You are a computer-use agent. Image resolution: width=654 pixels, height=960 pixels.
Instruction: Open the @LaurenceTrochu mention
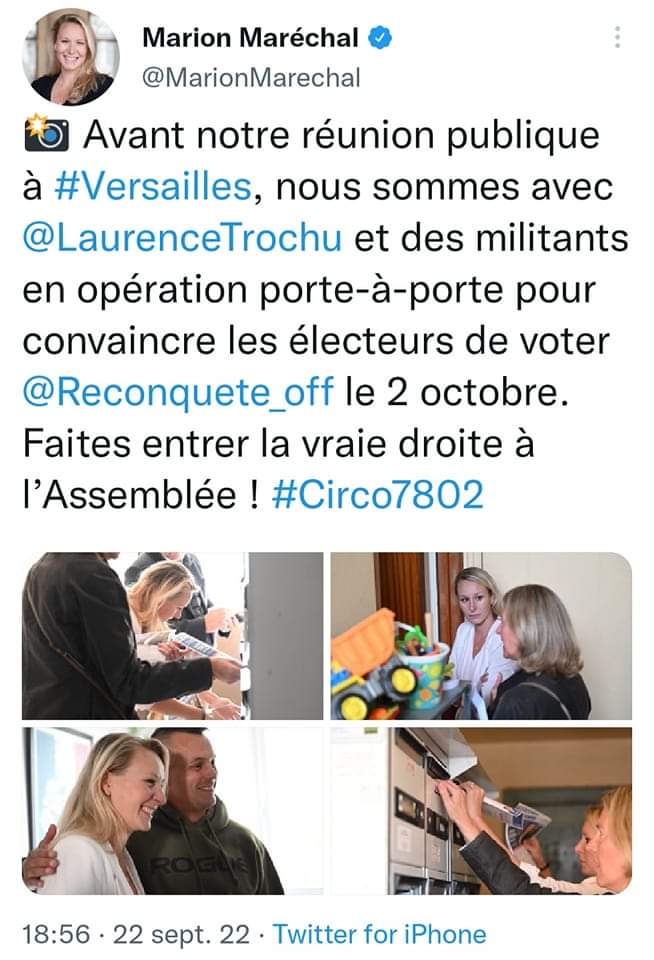pos(182,238)
